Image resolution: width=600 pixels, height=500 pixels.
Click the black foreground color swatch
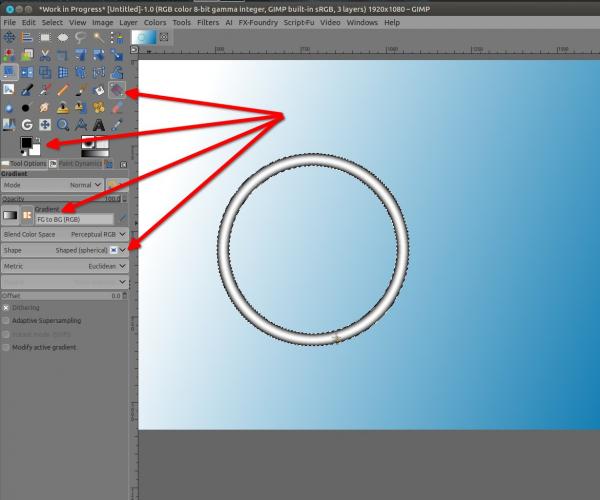click(26, 143)
